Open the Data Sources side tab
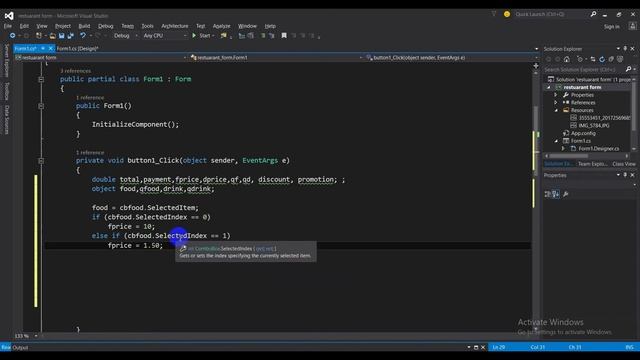640x360 pixels. 7,120
